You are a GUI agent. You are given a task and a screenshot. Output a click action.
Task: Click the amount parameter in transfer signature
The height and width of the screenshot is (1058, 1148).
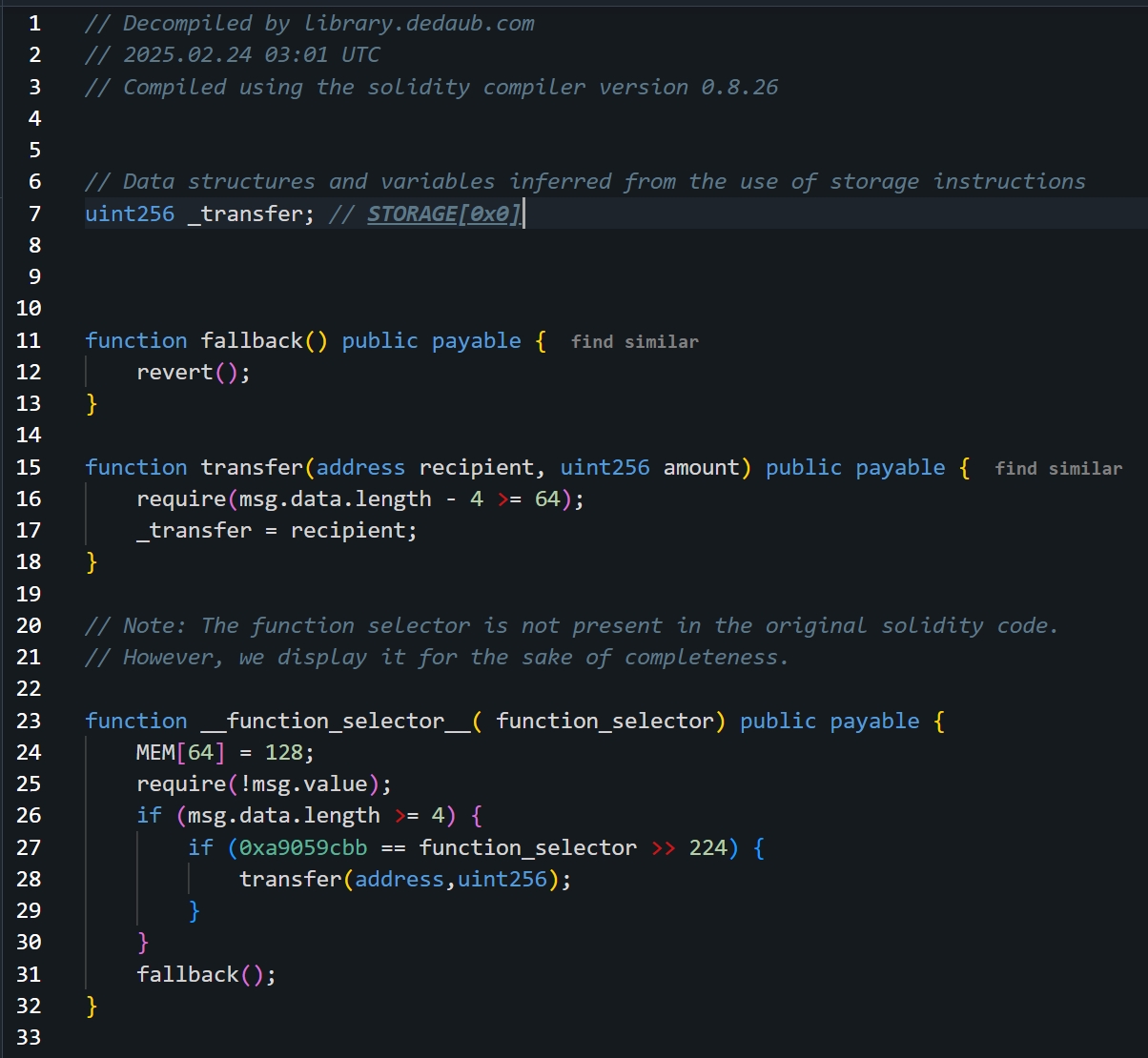702,467
